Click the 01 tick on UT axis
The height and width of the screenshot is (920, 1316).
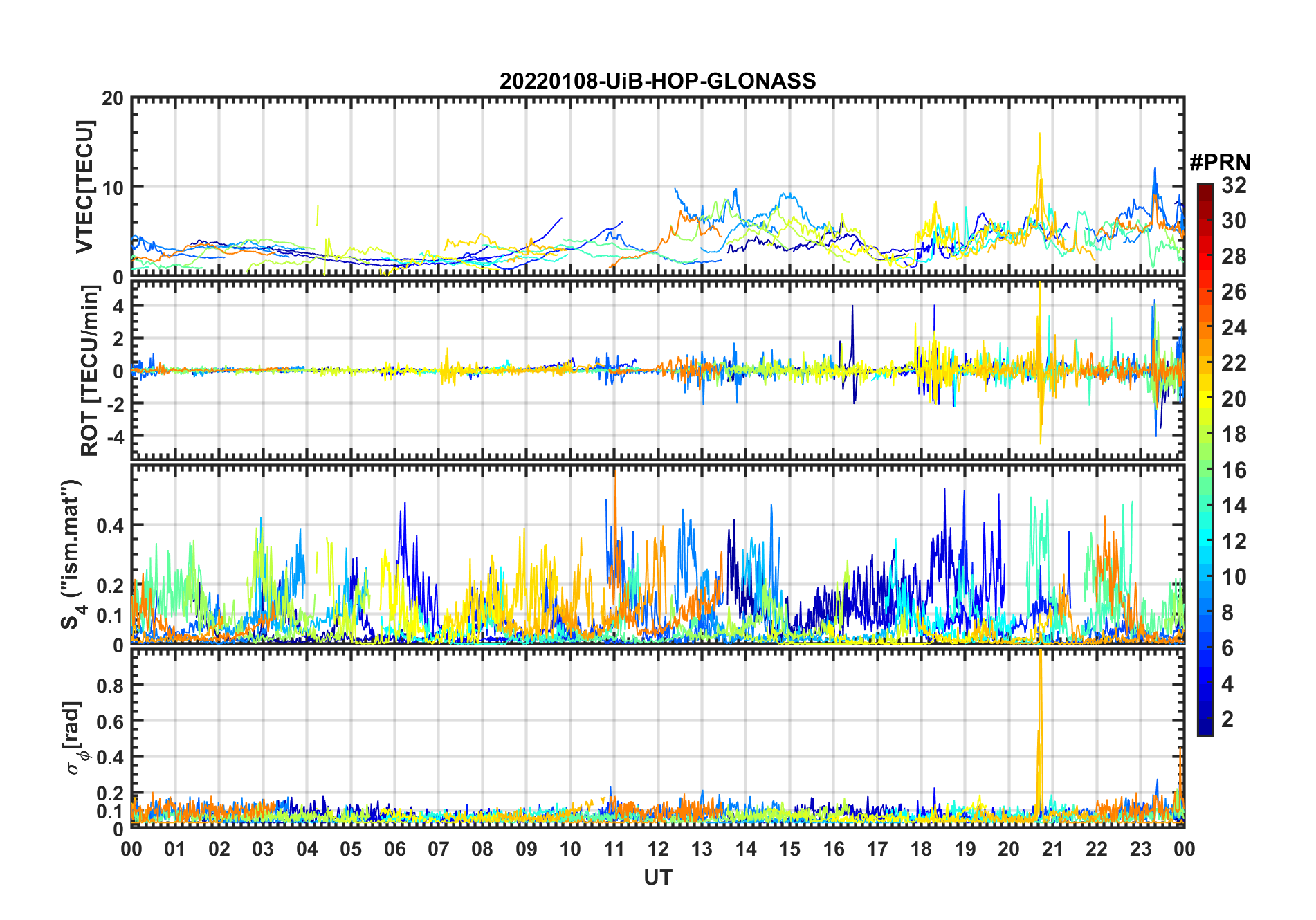[x=175, y=849]
